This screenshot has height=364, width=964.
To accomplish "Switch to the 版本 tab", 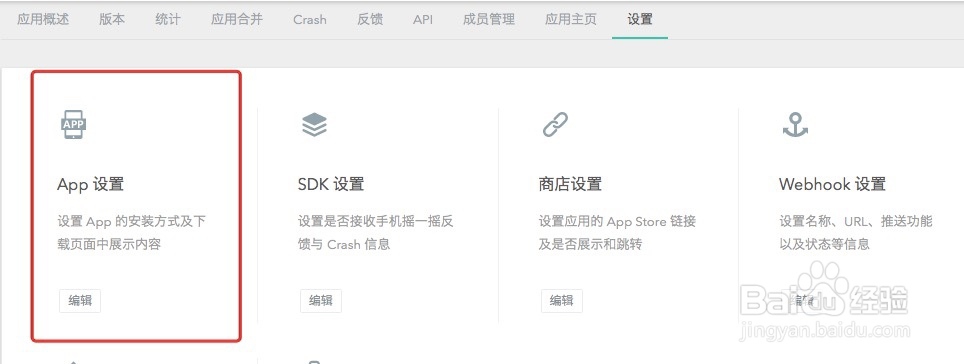I will pyautogui.click(x=112, y=20).
